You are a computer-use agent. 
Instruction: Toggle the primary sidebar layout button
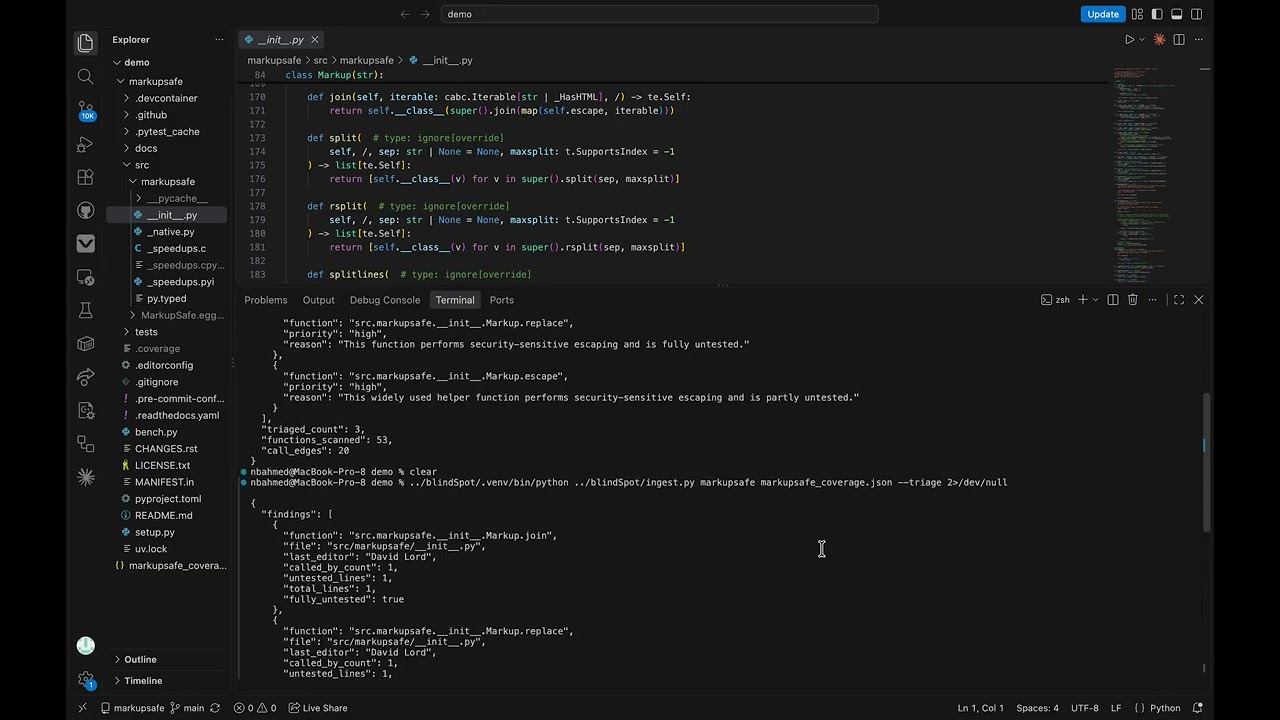click(1157, 14)
